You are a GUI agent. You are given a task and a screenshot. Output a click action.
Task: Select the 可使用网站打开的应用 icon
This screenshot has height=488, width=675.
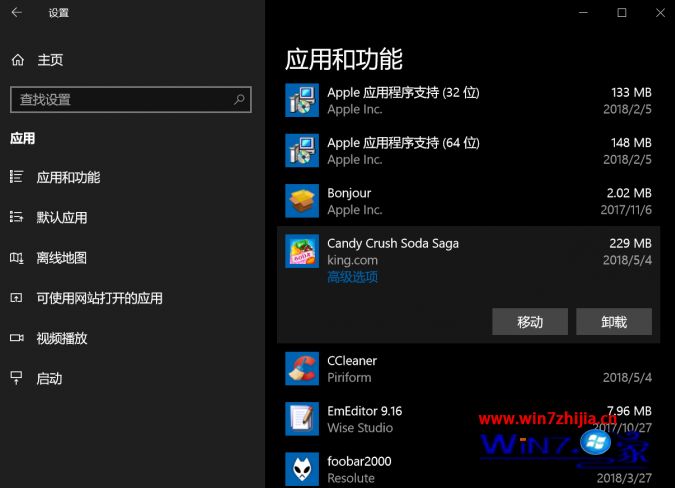16,298
